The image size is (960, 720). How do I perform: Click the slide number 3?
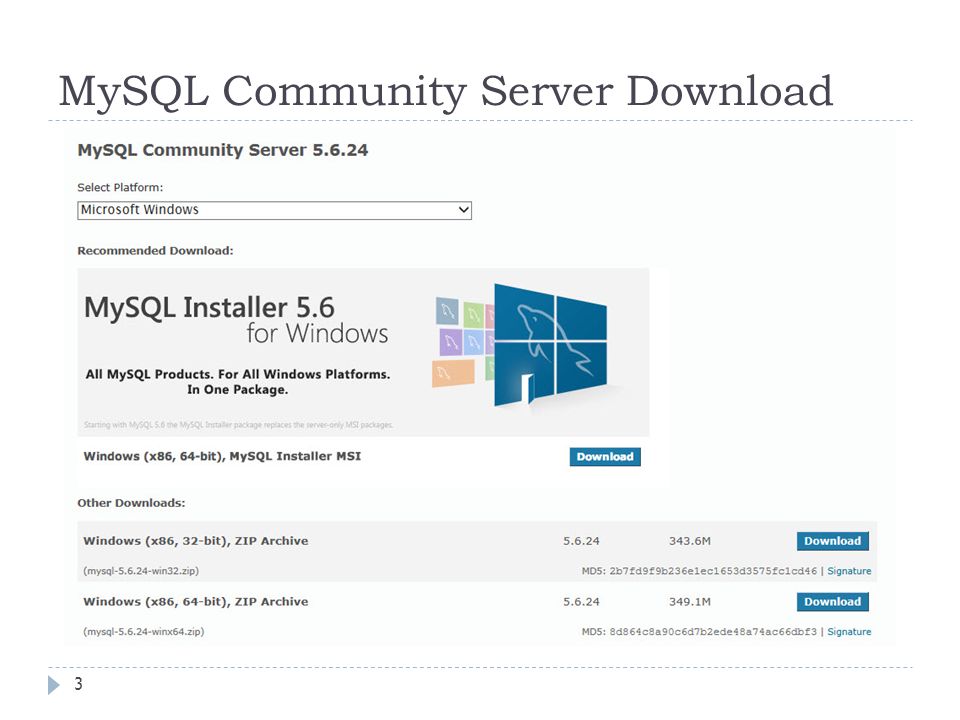[x=78, y=684]
